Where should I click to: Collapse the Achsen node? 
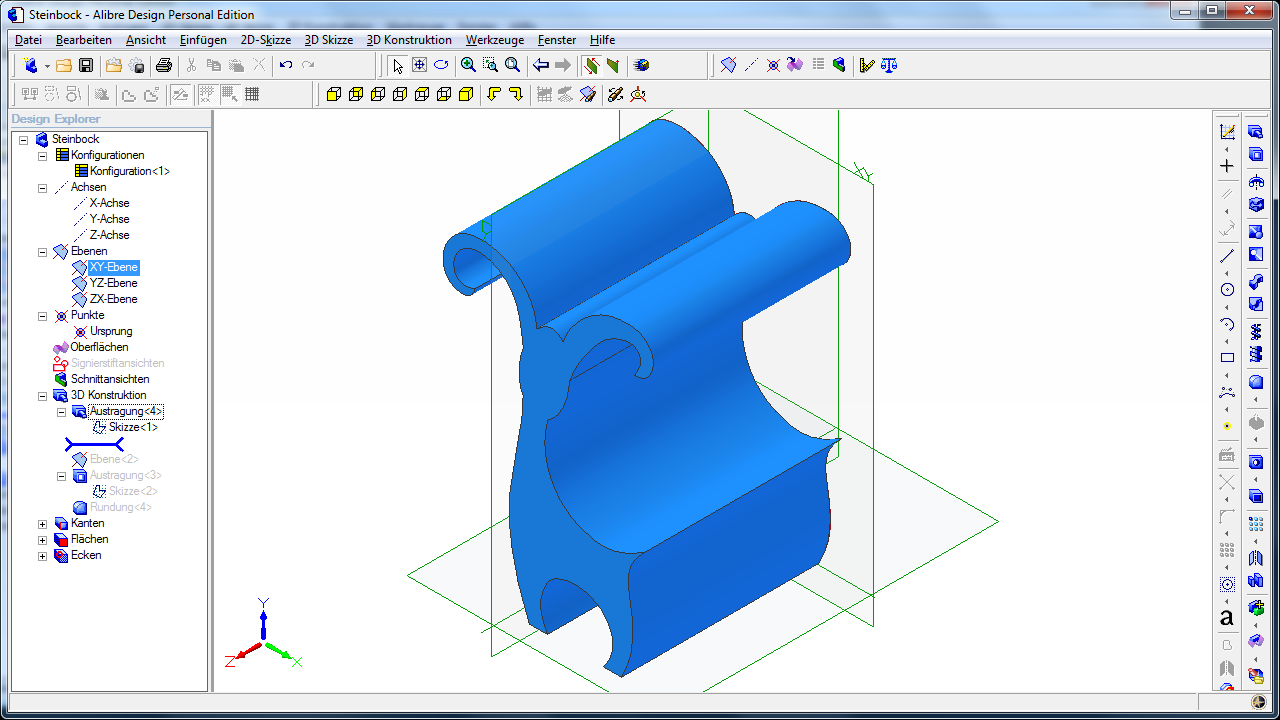coord(42,187)
